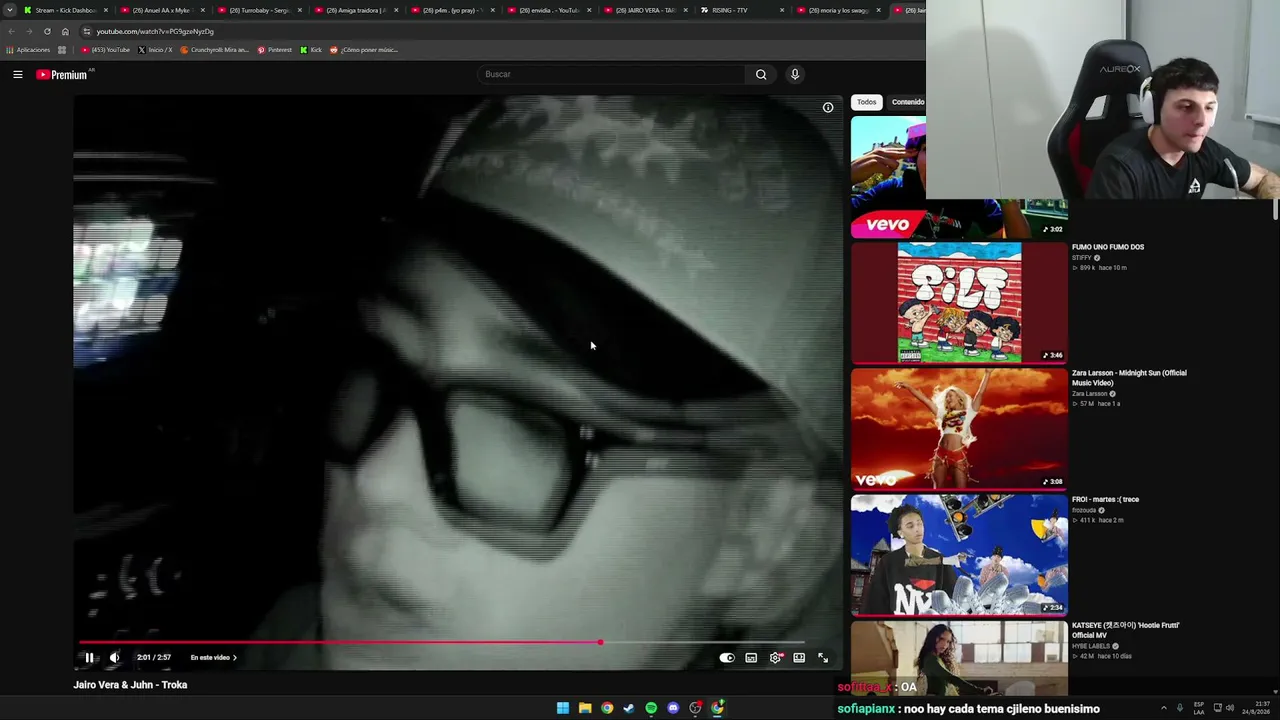Click the progress bar scrubber handle
Screen dimensions: 1280x720
pos(600,642)
